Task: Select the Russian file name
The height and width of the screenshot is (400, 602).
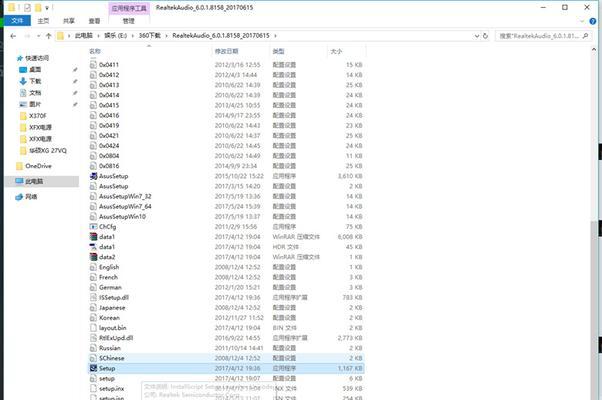Action: pos(110,348)
